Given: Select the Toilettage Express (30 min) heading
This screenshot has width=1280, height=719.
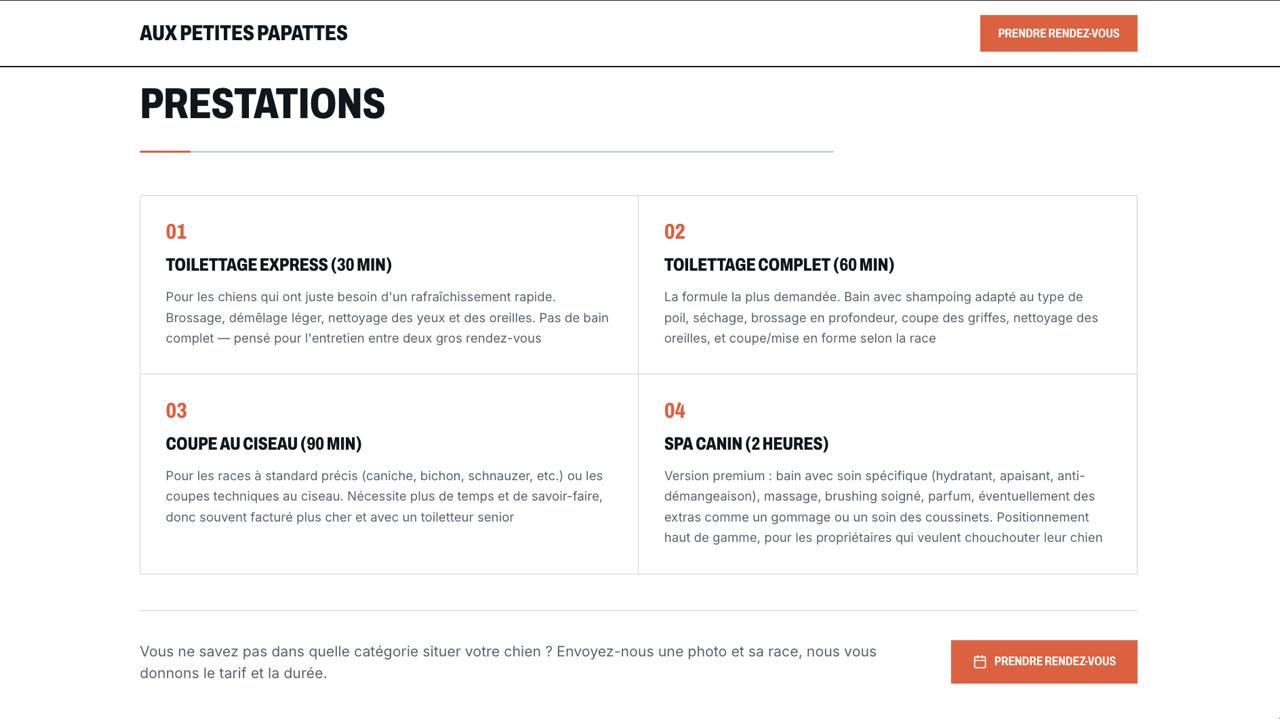Looking at the screenshot, I should coord(278,265).
